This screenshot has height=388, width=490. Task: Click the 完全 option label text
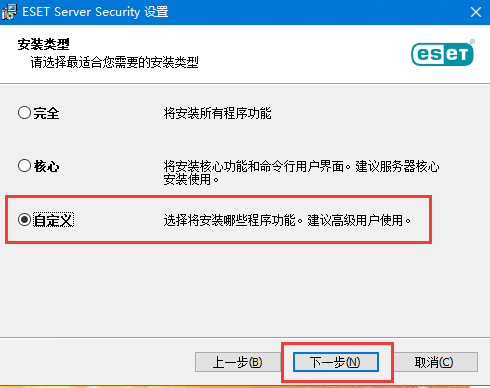(46, 113)
